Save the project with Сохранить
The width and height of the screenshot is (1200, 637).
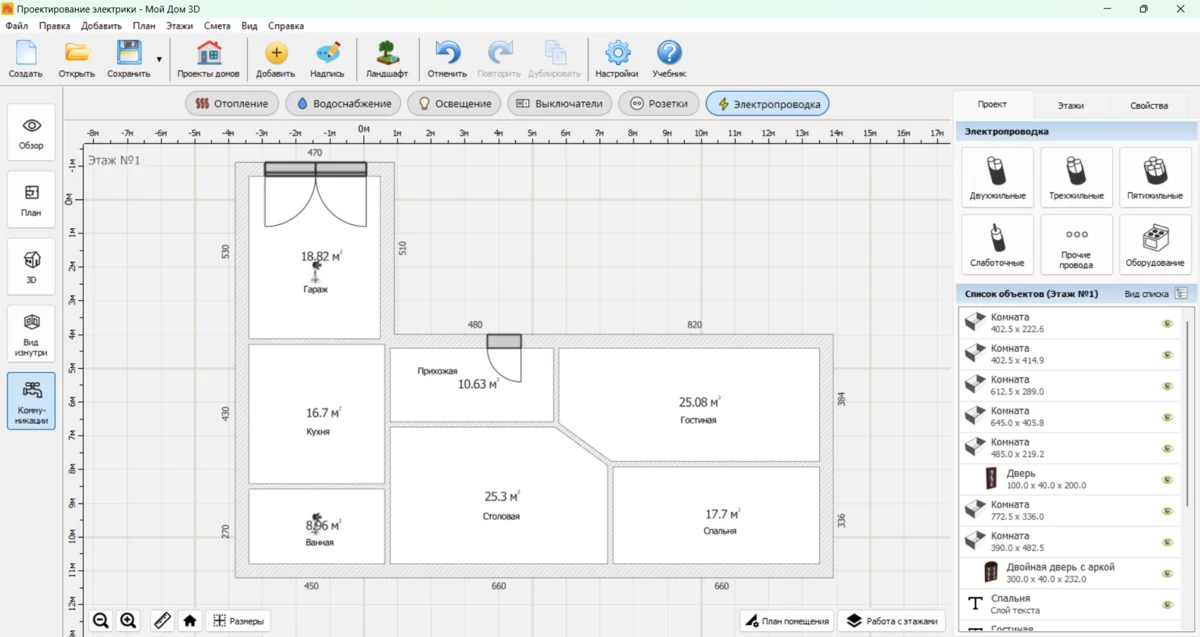(128, 60)
